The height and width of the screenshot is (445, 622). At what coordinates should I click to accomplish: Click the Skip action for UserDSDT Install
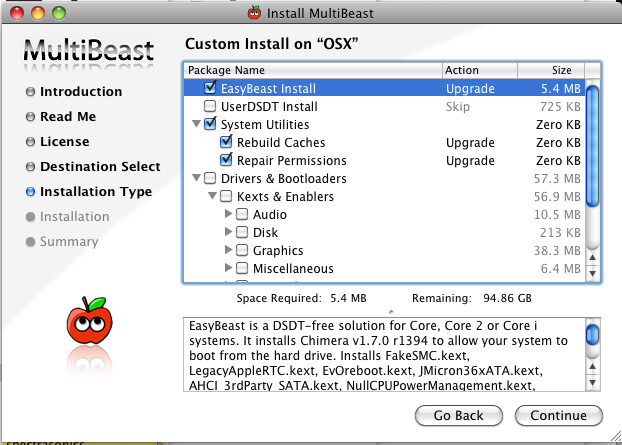click(x=458, y=107)
